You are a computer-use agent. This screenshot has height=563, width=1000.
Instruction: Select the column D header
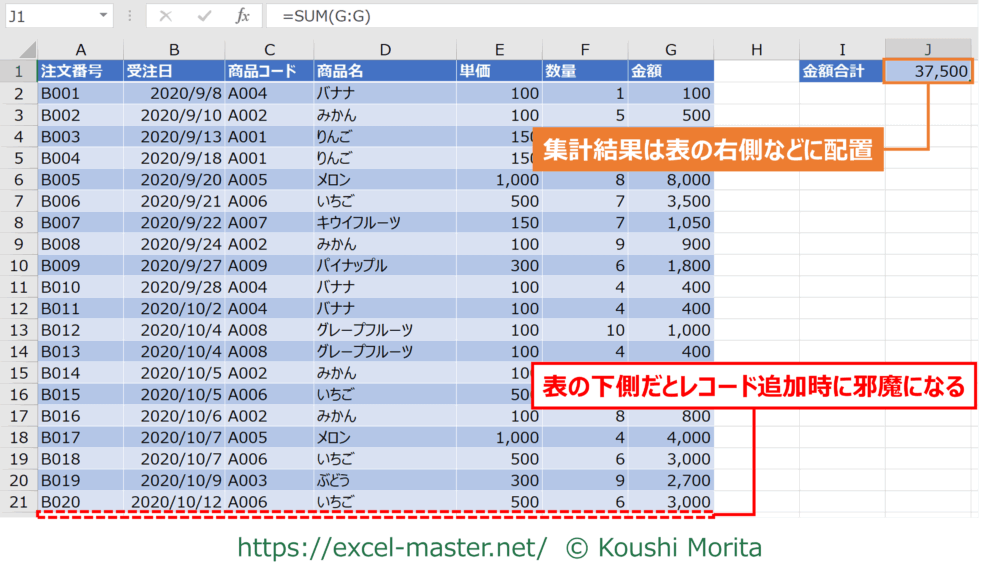pyautogui.click(x=384, y=50)
